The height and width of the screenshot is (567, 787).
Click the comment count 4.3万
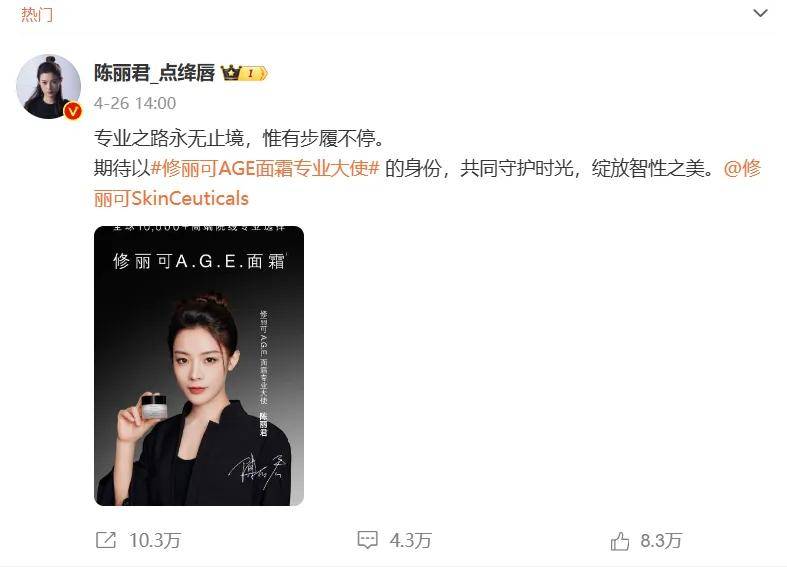(411, 541)
